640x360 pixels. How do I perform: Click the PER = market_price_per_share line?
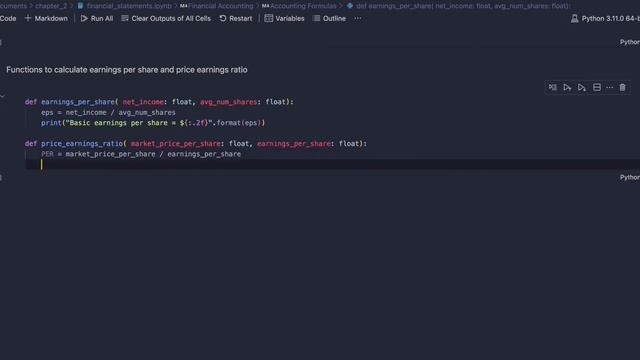pos(141,154)
